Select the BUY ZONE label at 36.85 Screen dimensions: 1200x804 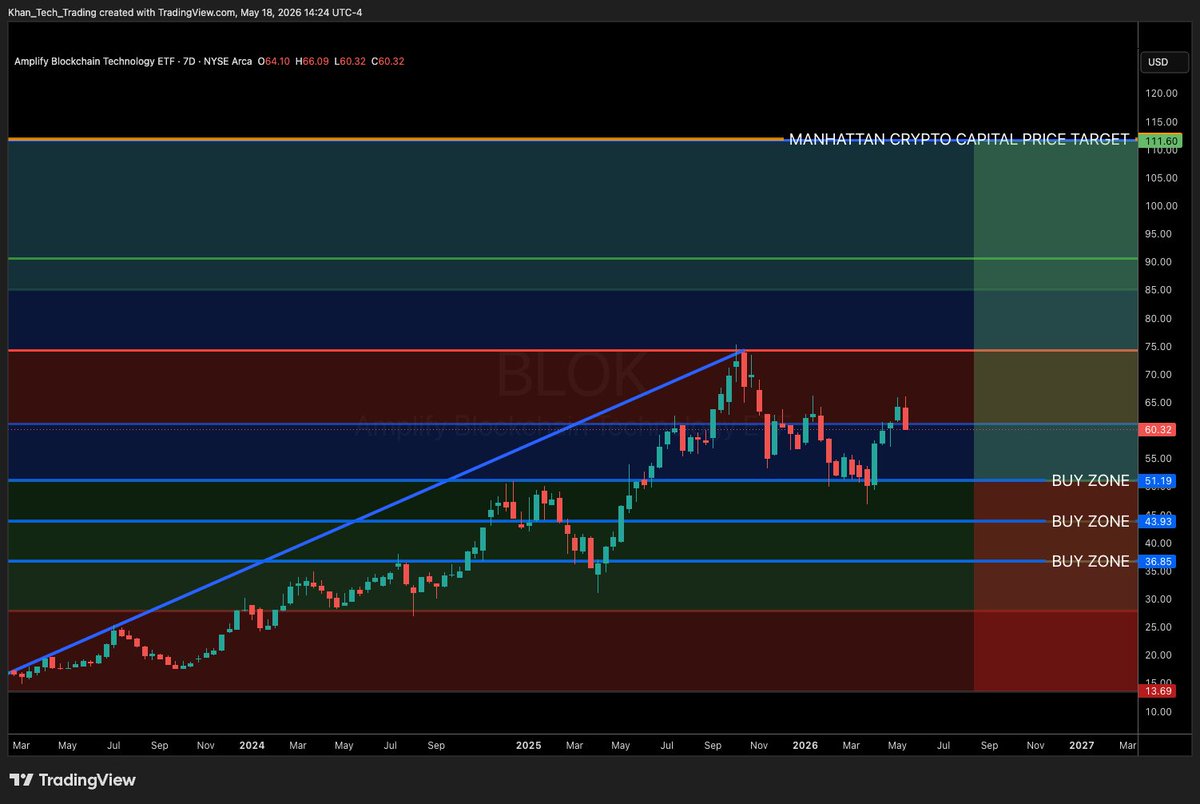tap(1091, 561)
